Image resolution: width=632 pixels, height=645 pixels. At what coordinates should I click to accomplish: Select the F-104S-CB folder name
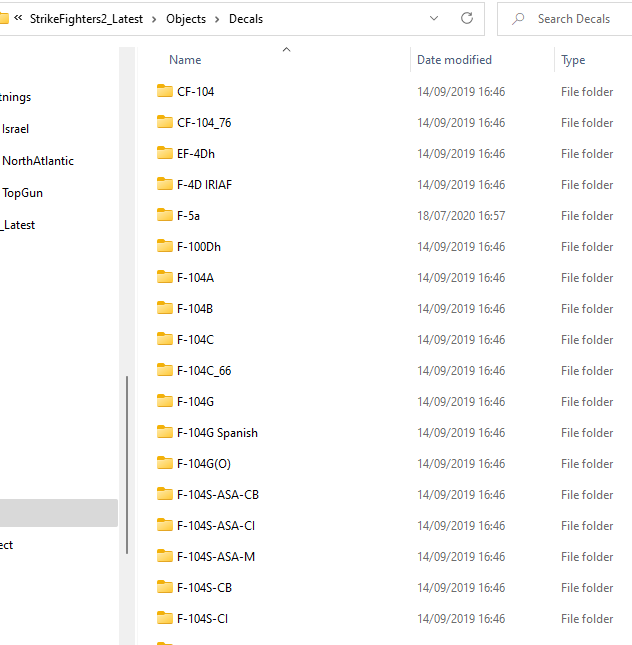click(204, 587)
